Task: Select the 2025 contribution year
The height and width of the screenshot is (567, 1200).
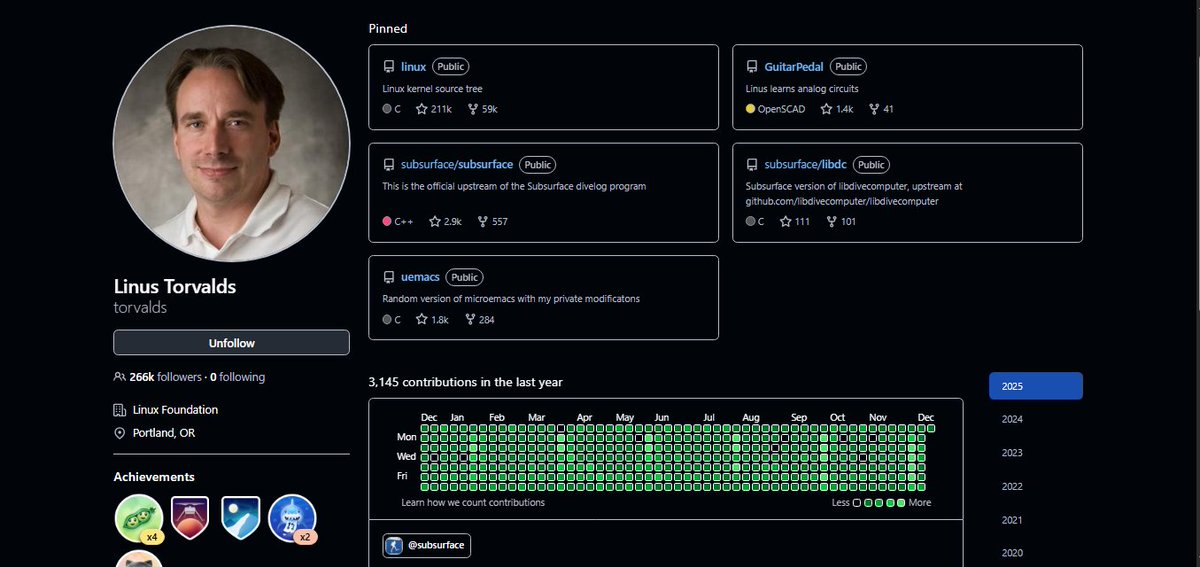Action: tap(1036, 386)
